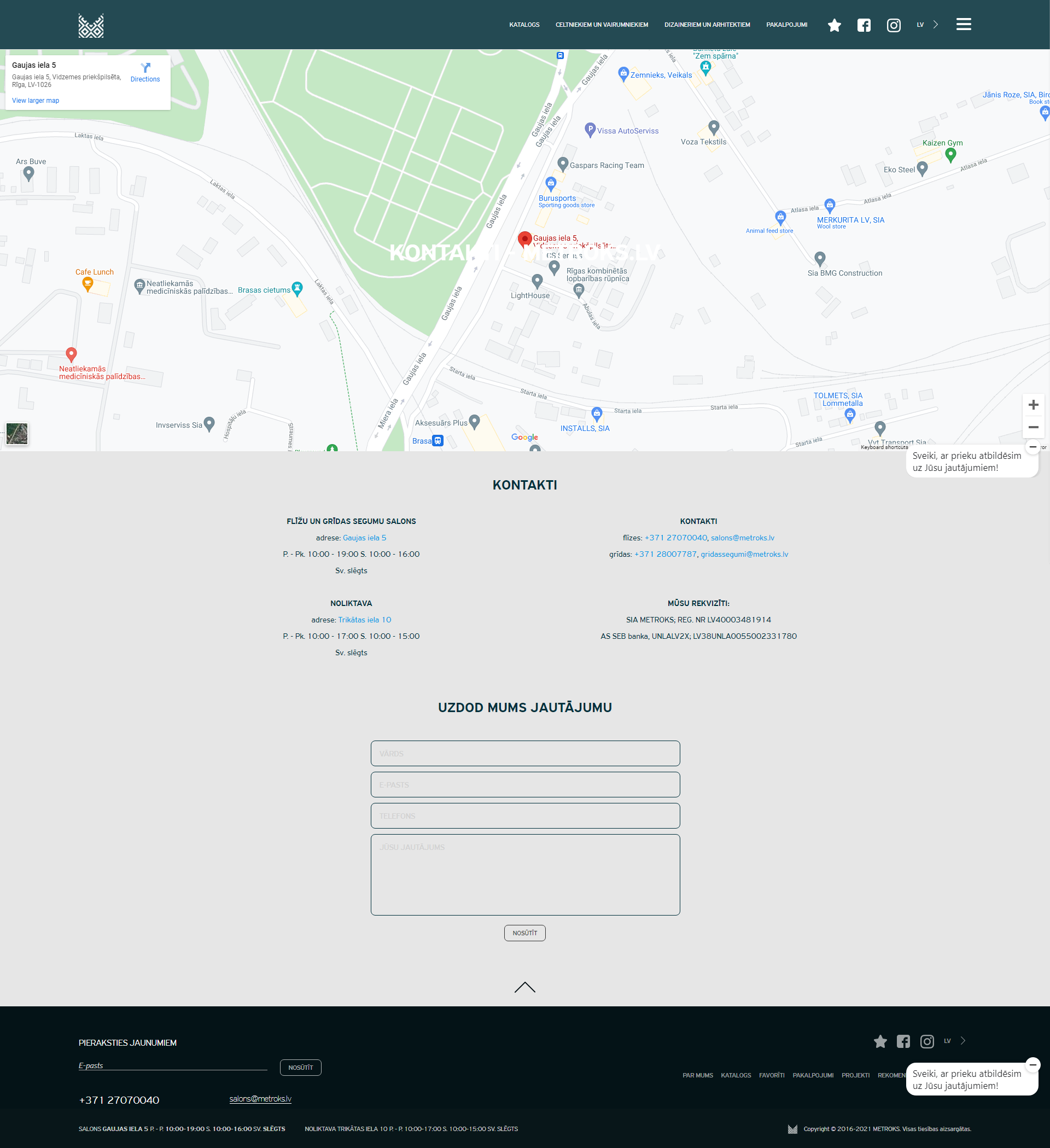Zoom in on the map

pyautogui.click(x=1034, y=404)
